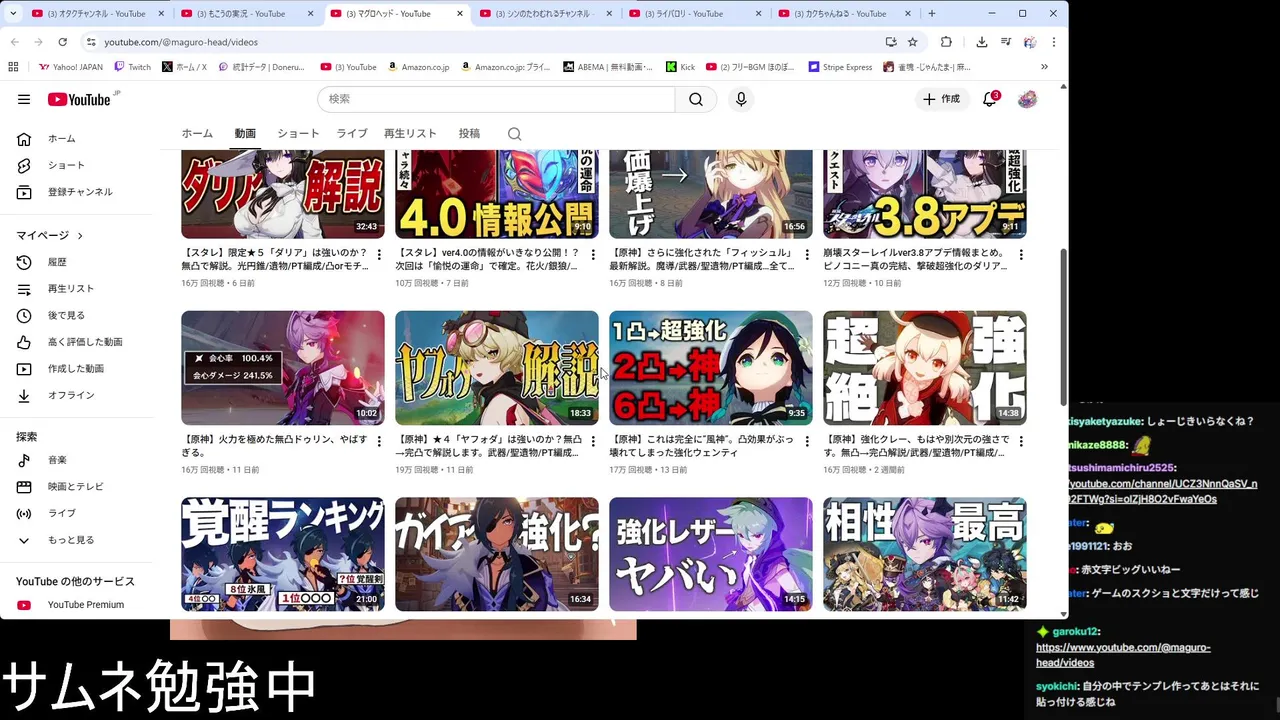Open the YouTube hamburger guide menu
This screenshot has width=1280, height=720.
pyautogui.click(x=24, y=99)
